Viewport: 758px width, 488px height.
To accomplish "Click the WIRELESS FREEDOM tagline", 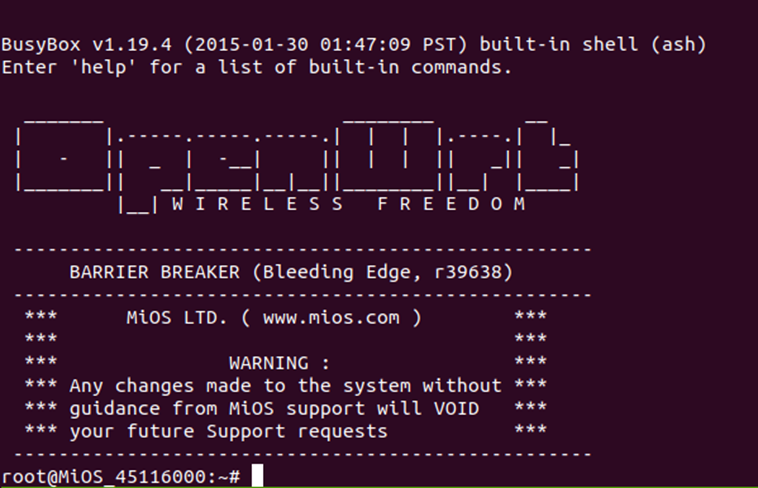I will click(349, 204).
